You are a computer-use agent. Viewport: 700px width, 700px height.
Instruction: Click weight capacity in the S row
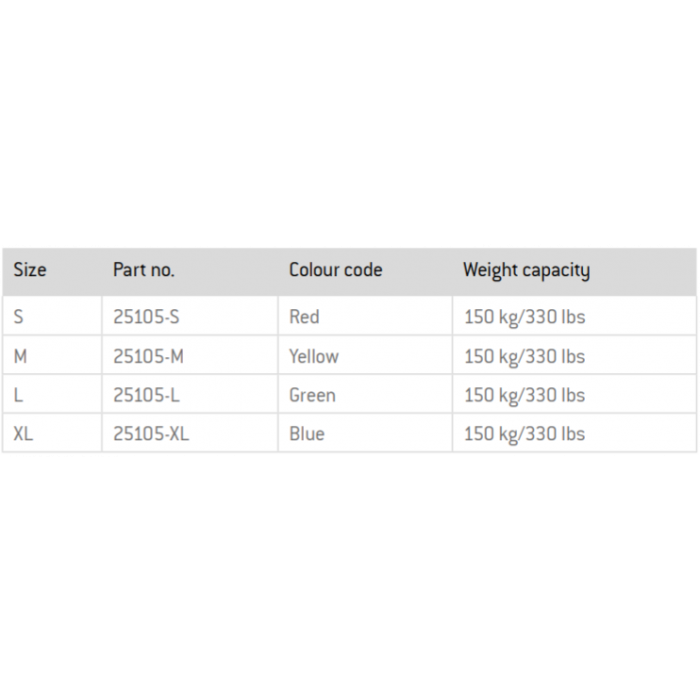pos(525,317)
